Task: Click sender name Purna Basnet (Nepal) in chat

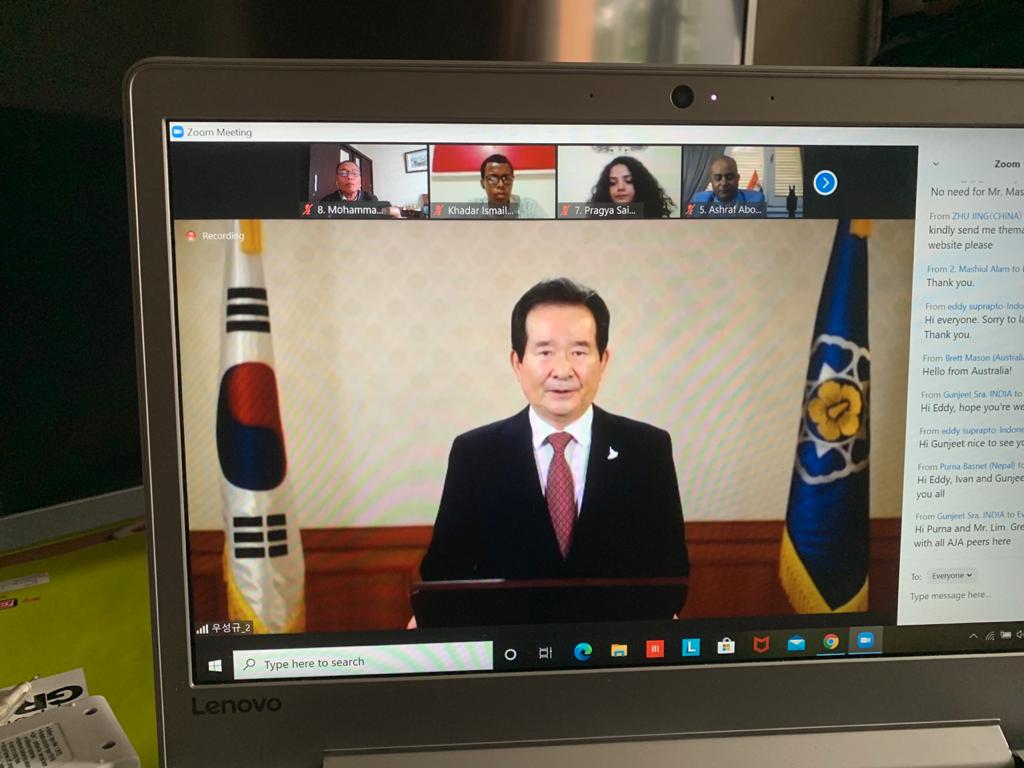Action: tap(977, 466)
